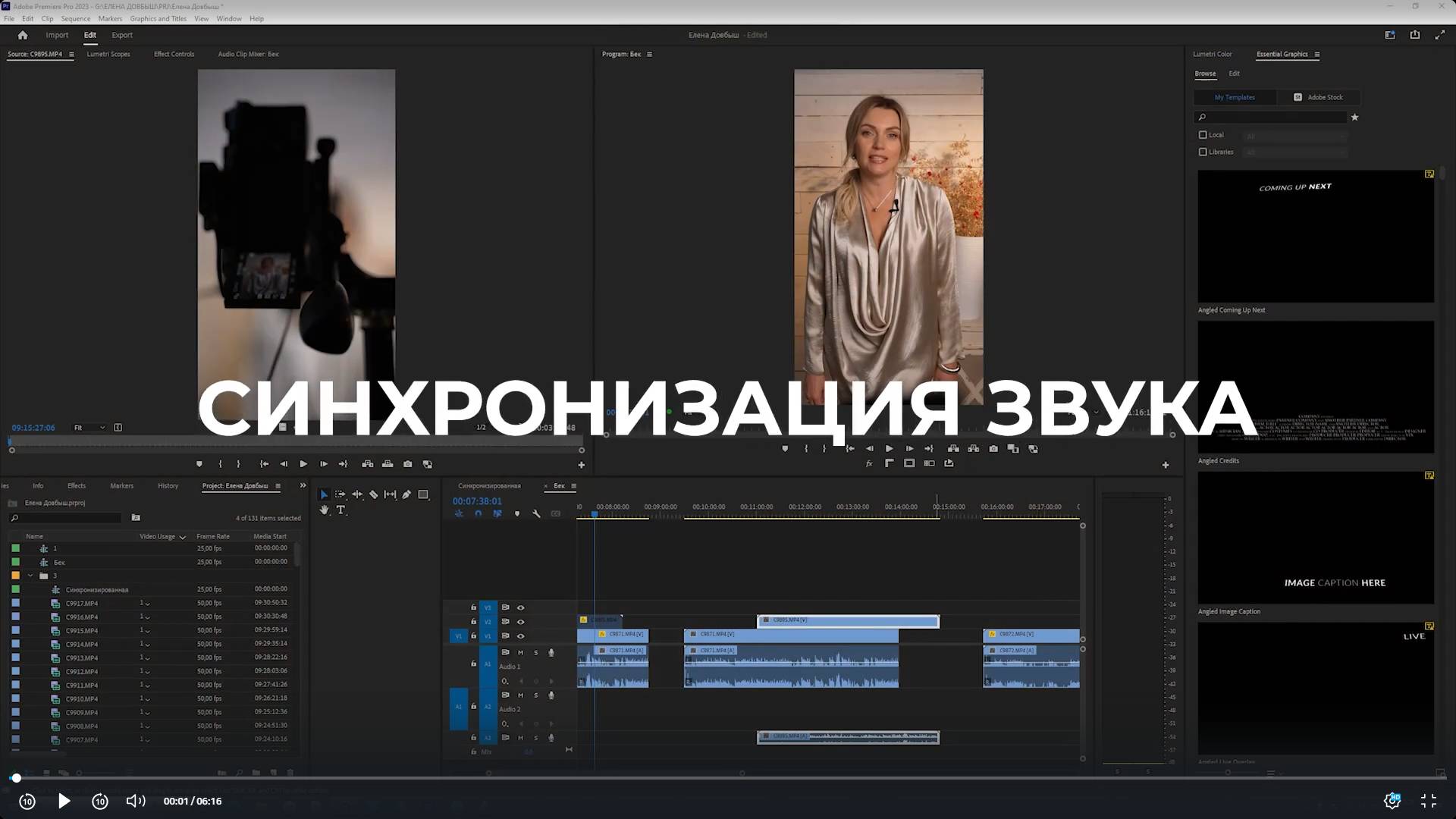The image size is (1456, 819).
Task: Open timeline wrench display settings
Action: [536, 513]
